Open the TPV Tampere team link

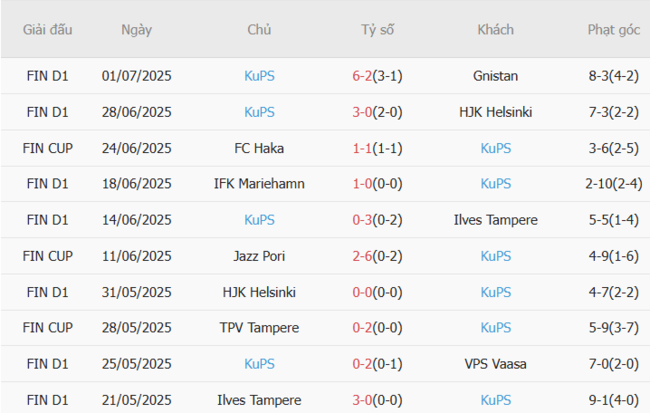259,328
